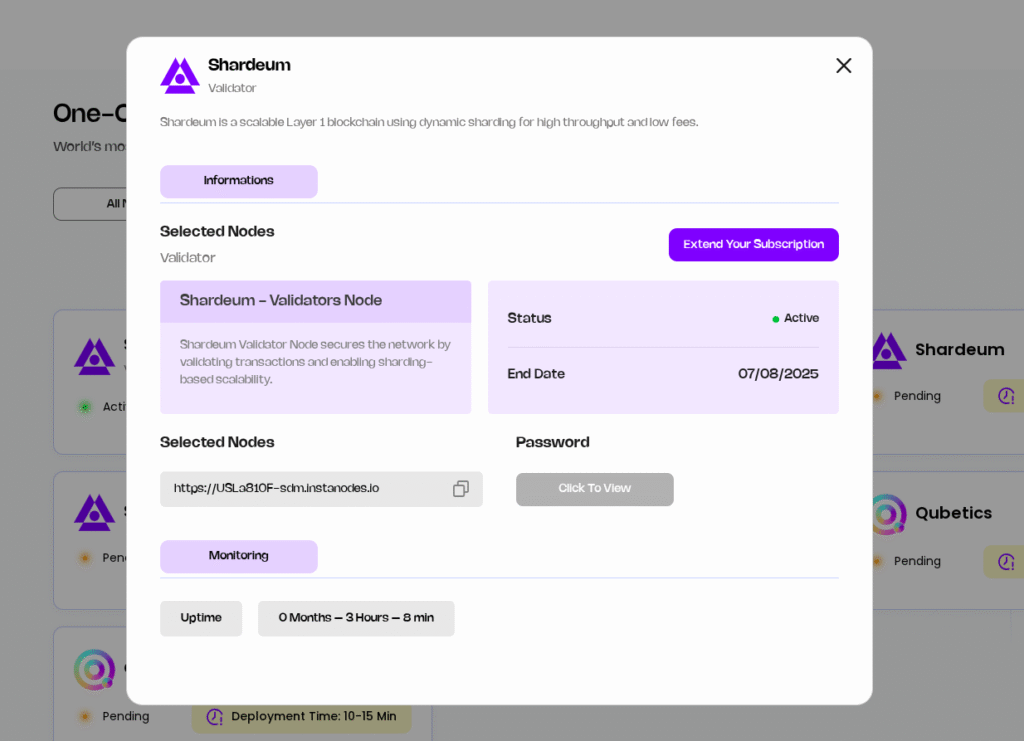This screenshot has width=1024, height=741.
Task: Click the Password heading
Action: pos(552,442)
